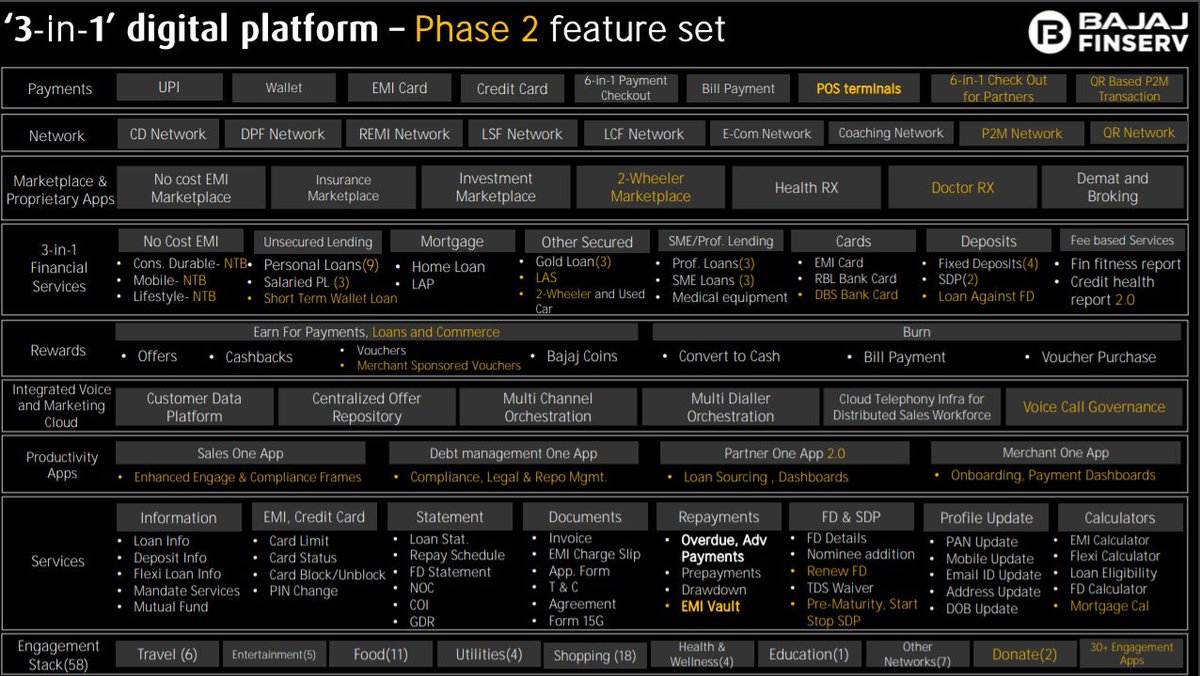Click the SME/Prof. Lending header
Image resolution: width=1200 pixels, height=676 pixels.
720,241
